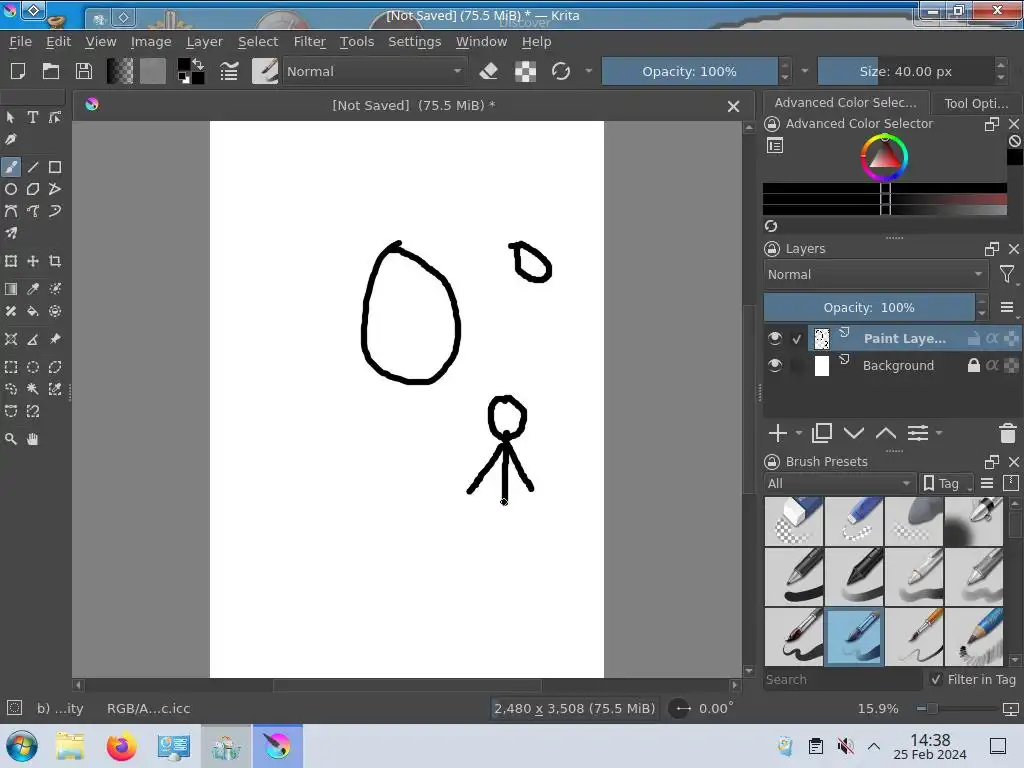Click the brush preset Search field
This screenshot has height=768, width=1024.
click(842, 679)
